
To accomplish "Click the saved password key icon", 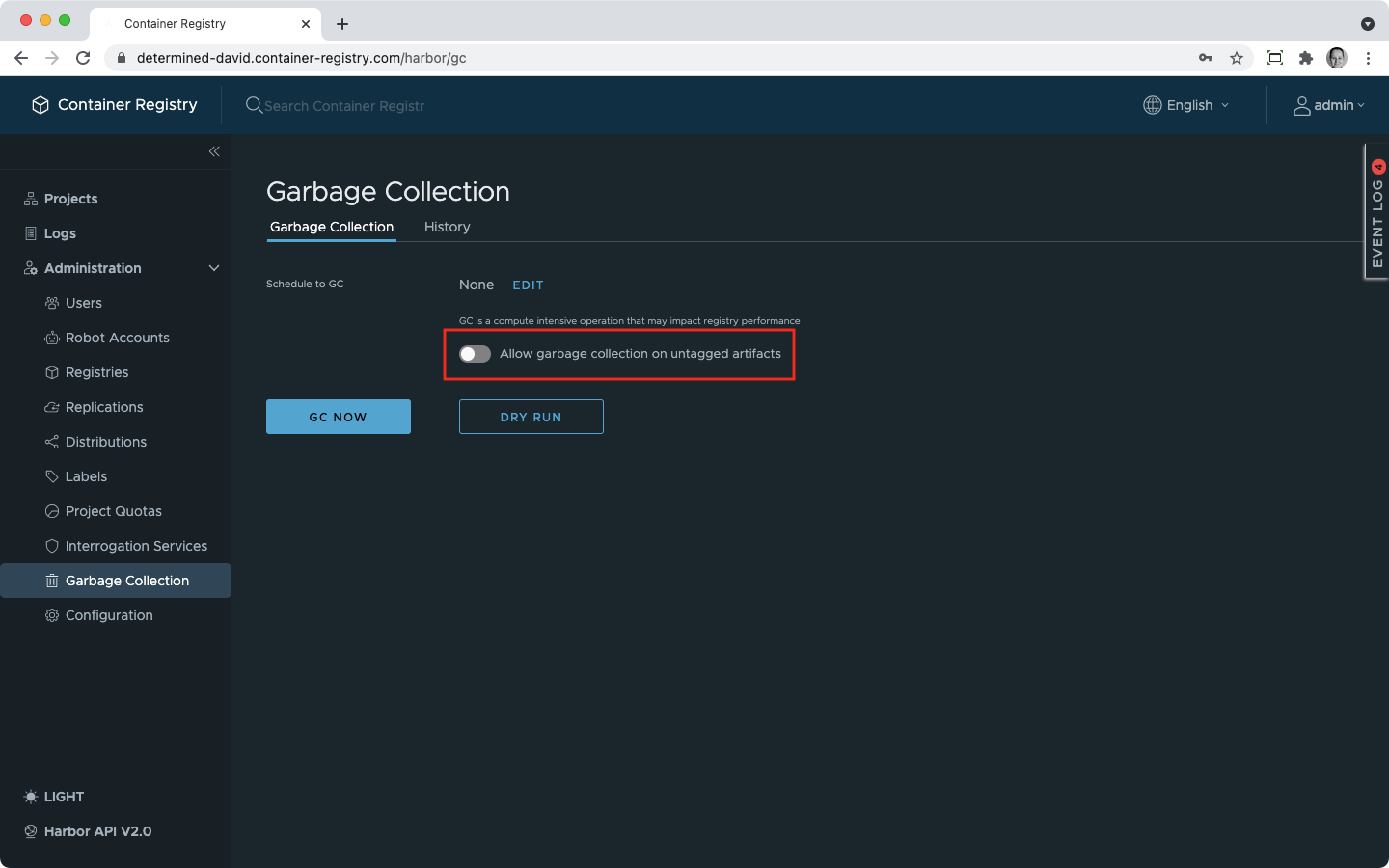I will [x=1206, y=58].
